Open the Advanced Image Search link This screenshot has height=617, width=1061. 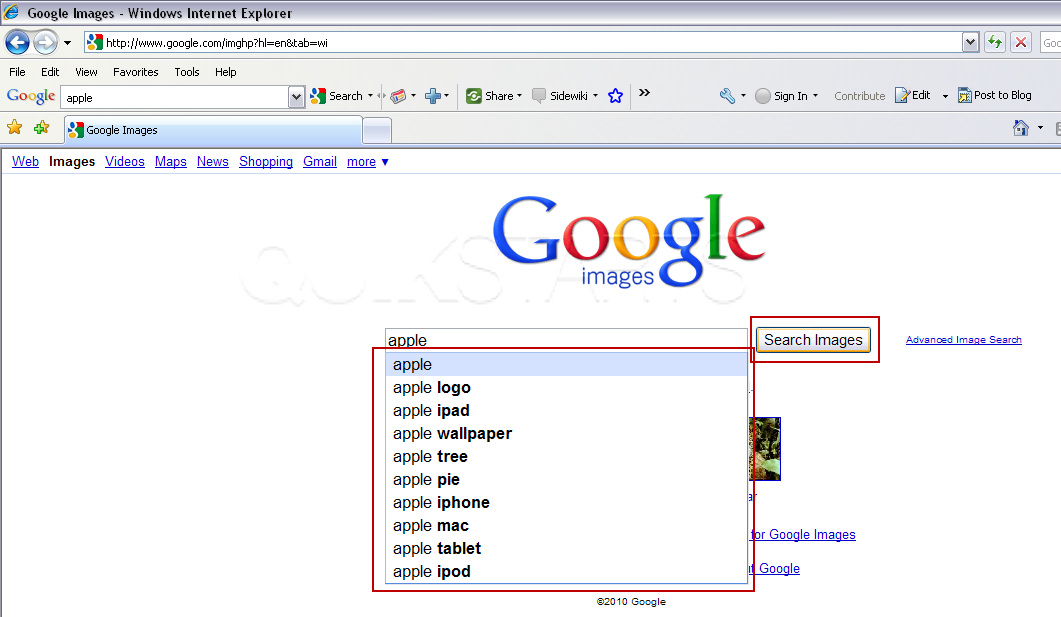coord(964,340)
